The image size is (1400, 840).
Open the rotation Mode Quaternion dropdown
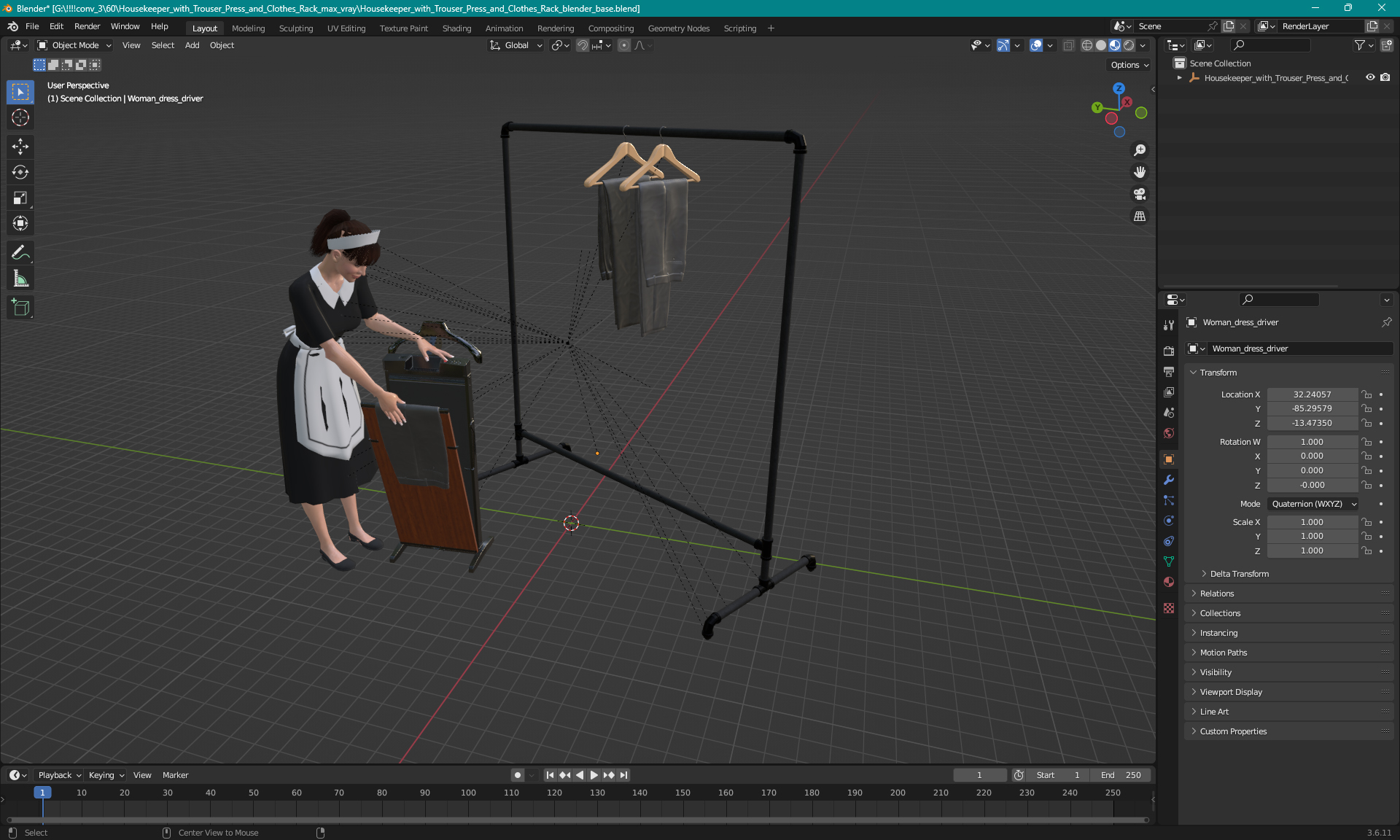point(1314,504)
